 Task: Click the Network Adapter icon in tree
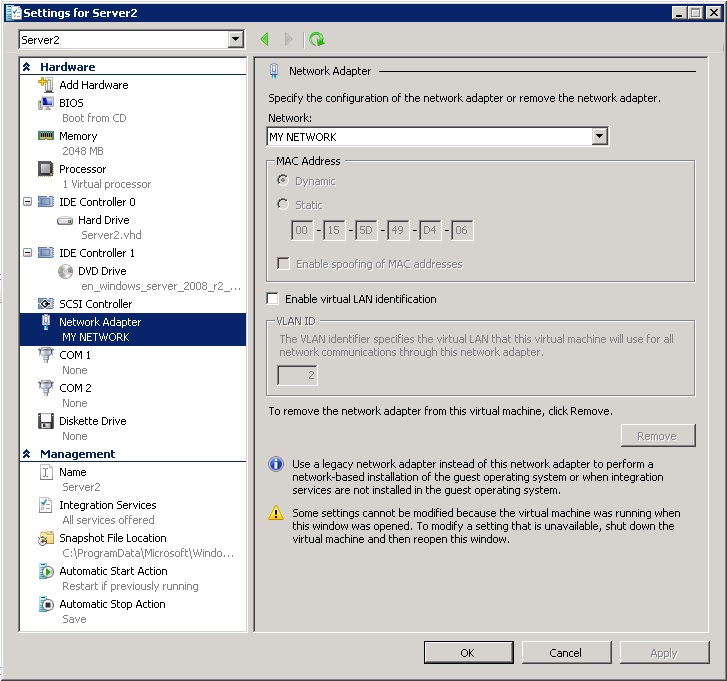[x=45, y=322]
